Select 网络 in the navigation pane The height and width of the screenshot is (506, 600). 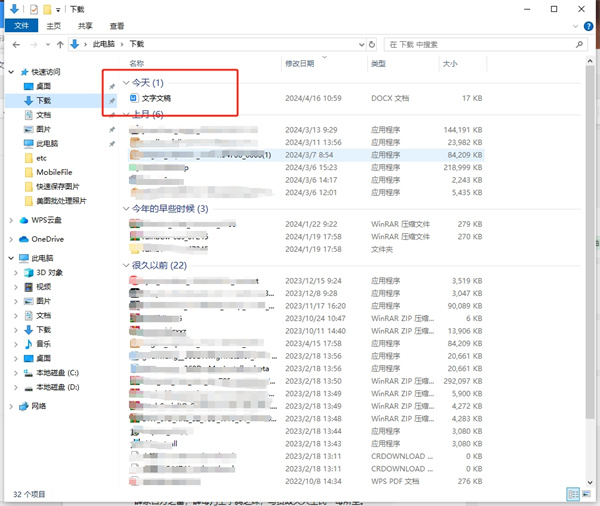coord(39,406)
